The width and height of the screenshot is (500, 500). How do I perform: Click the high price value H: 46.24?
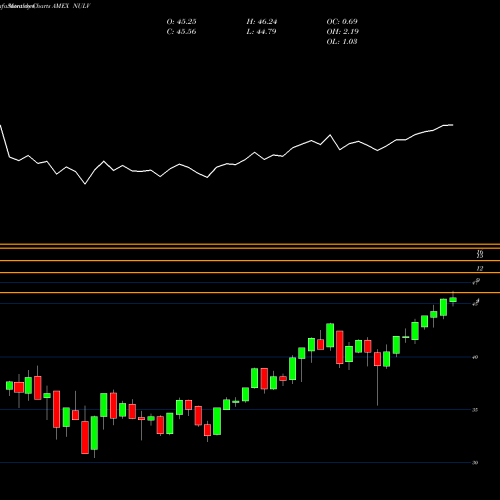click(262, 22)
